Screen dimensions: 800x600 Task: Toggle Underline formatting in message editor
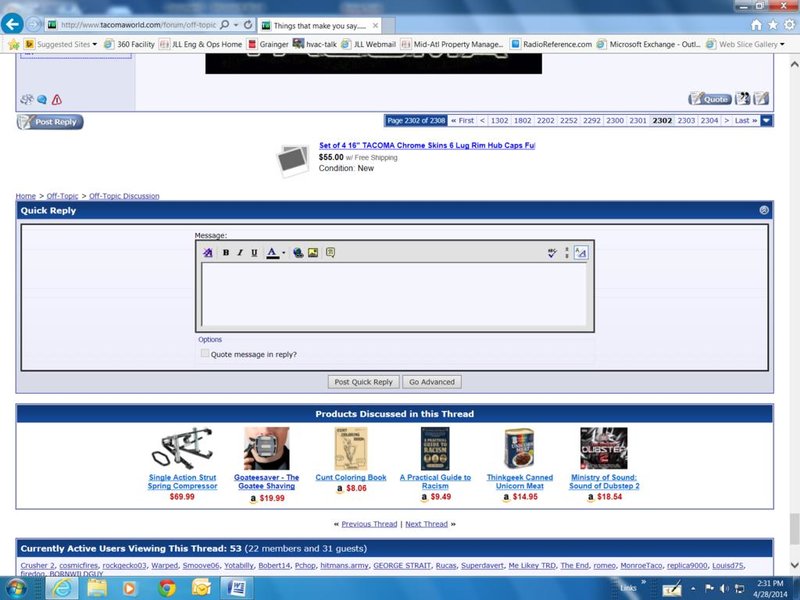[x=254, y=253]
